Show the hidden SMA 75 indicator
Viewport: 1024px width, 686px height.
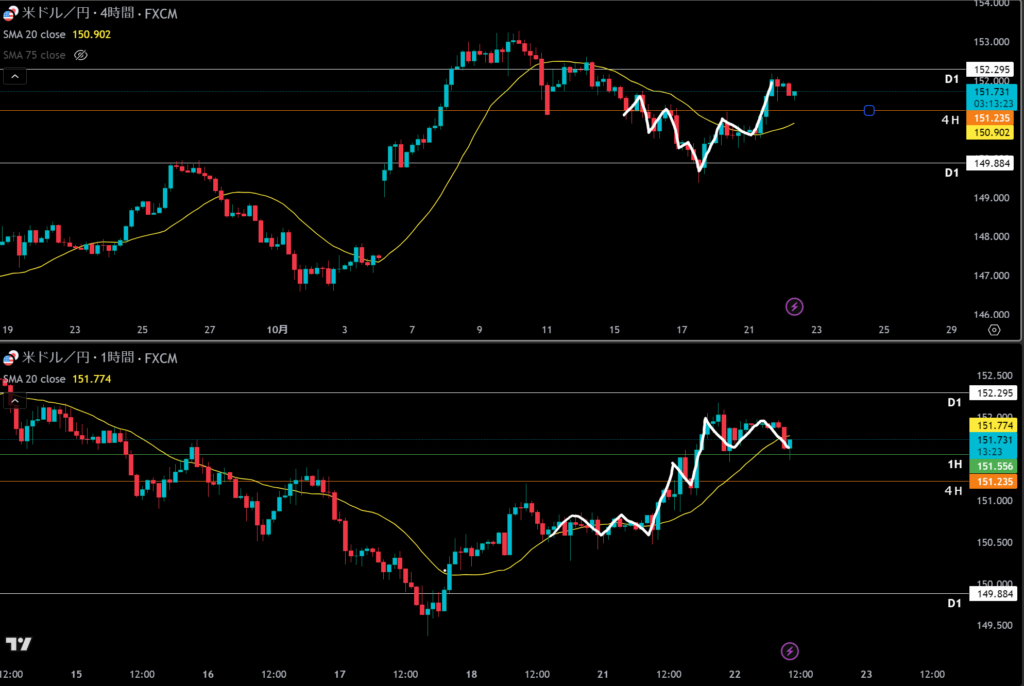(81, 55)
